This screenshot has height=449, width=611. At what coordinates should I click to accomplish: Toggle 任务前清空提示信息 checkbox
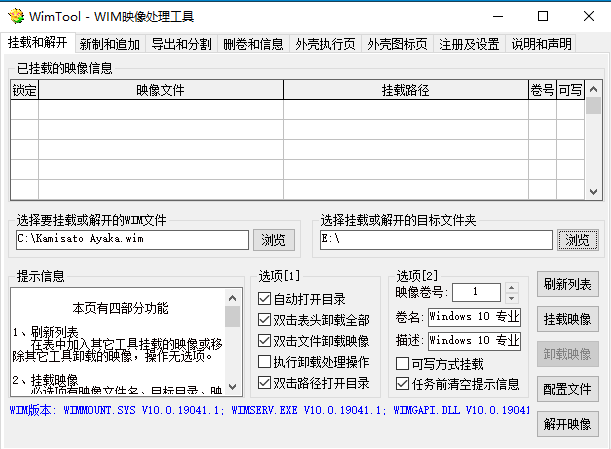pyautogui.click(x=458, y=384)
